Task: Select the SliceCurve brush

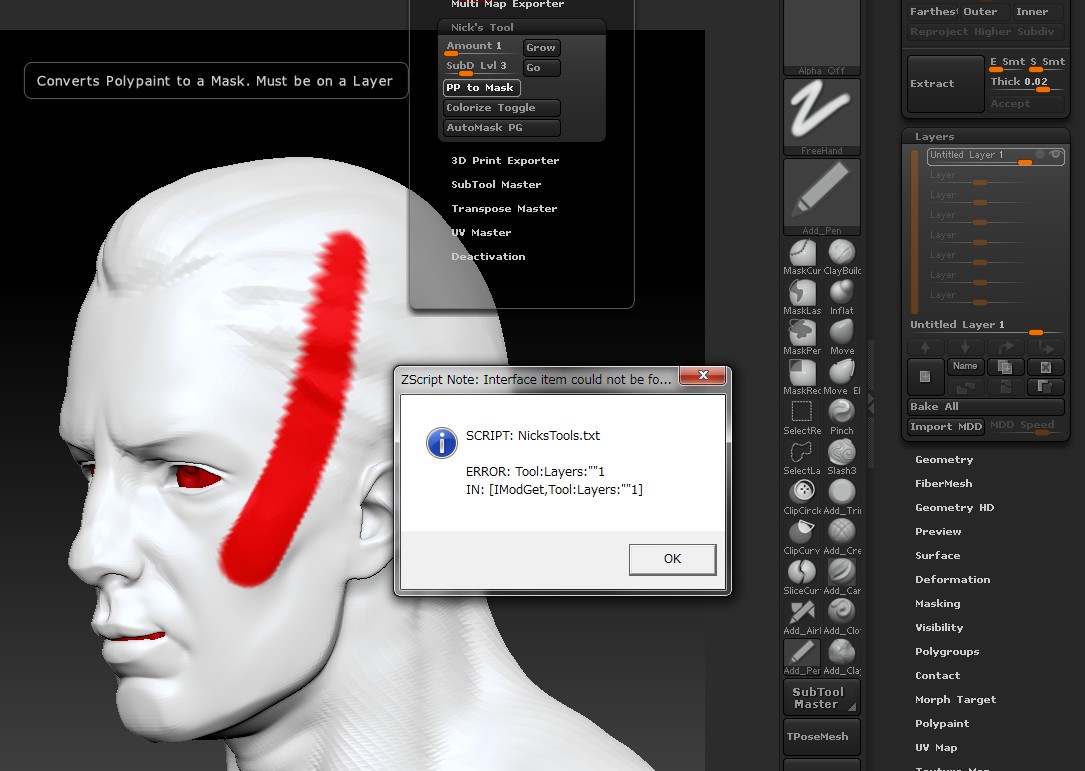Action: tap(801, 571)
